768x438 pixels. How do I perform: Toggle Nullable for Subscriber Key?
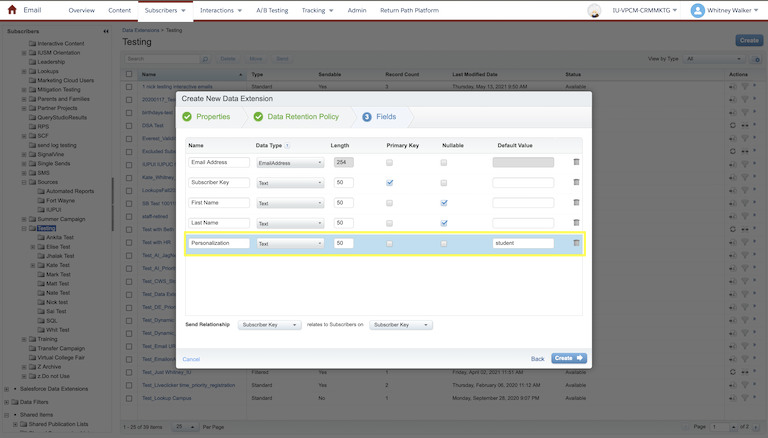coord(444,183)
